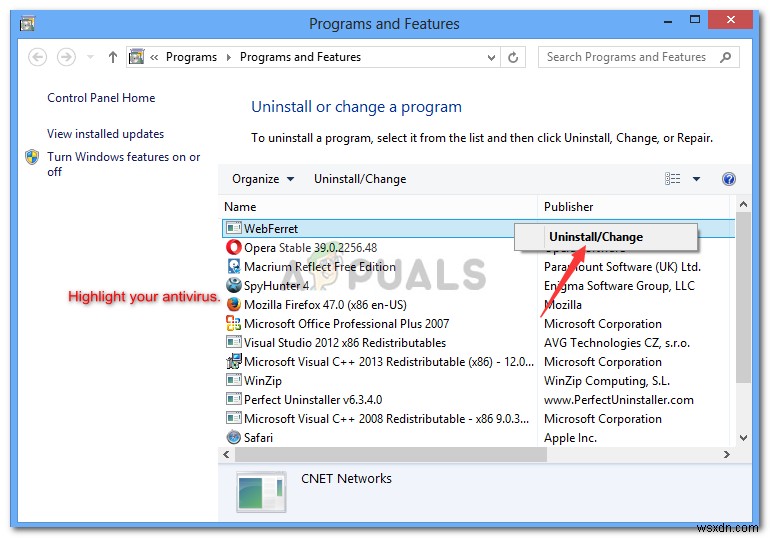Click horizontal scrollbar right arrow
The width and height of the screenshot is (770, 538).
coord(727,455)
